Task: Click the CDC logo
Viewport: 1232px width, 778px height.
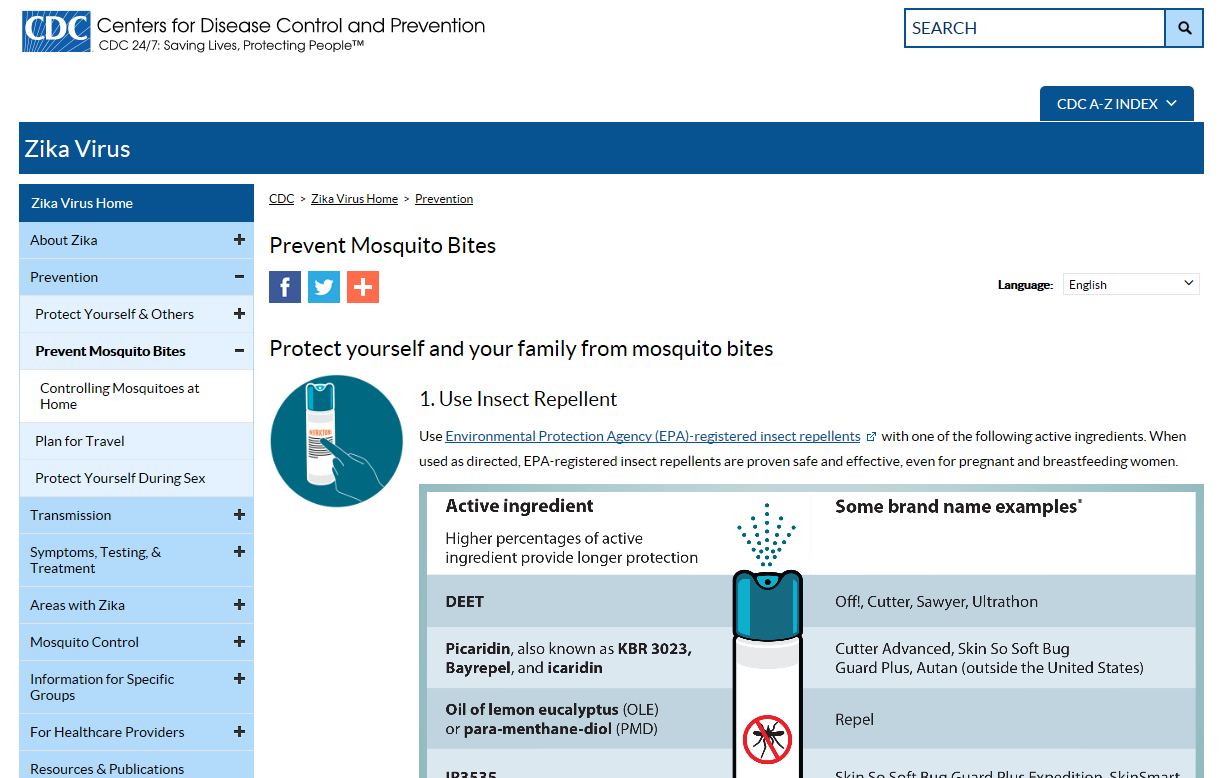Action: (x=57, y=31)
